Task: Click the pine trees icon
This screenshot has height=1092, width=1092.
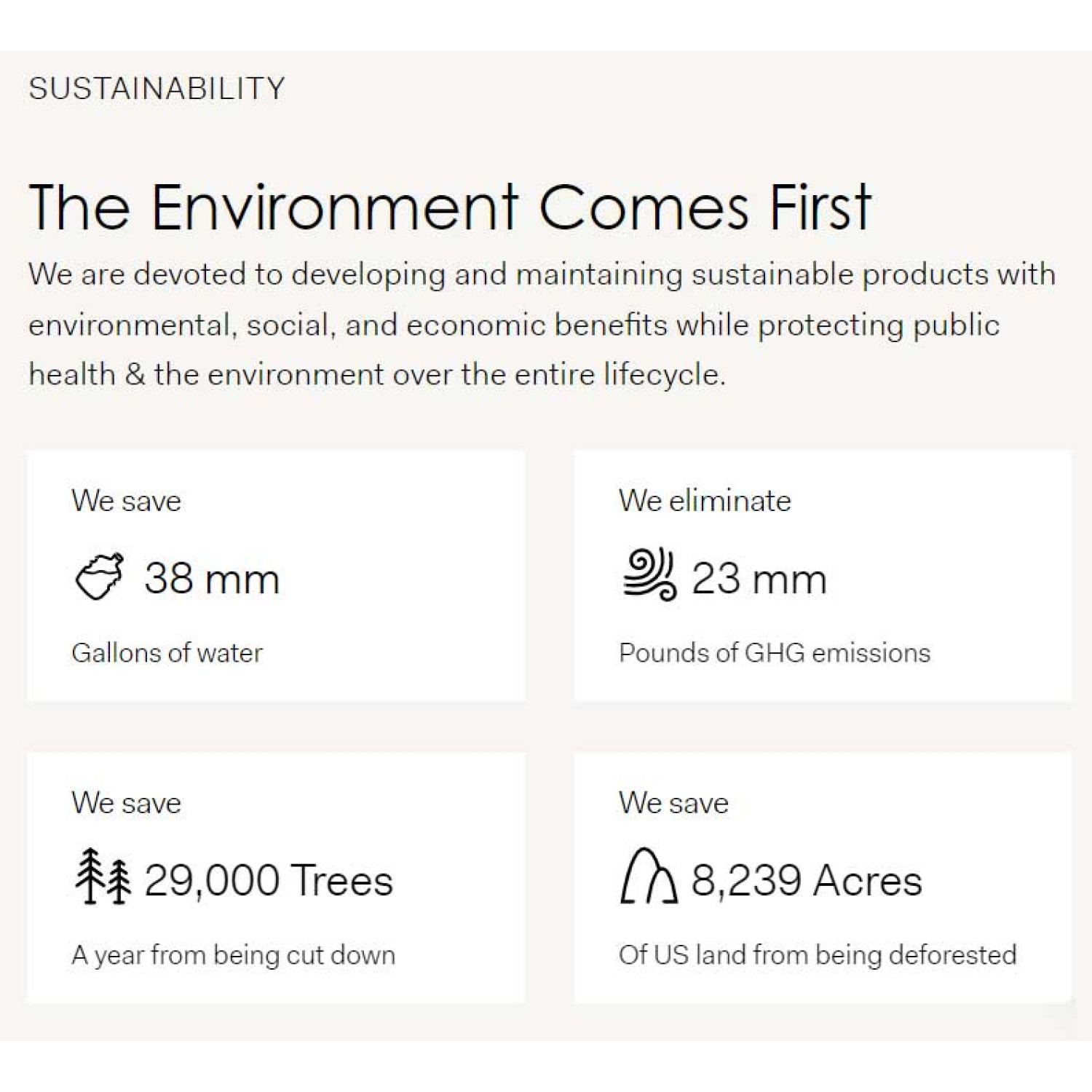Action: [103, 876]
